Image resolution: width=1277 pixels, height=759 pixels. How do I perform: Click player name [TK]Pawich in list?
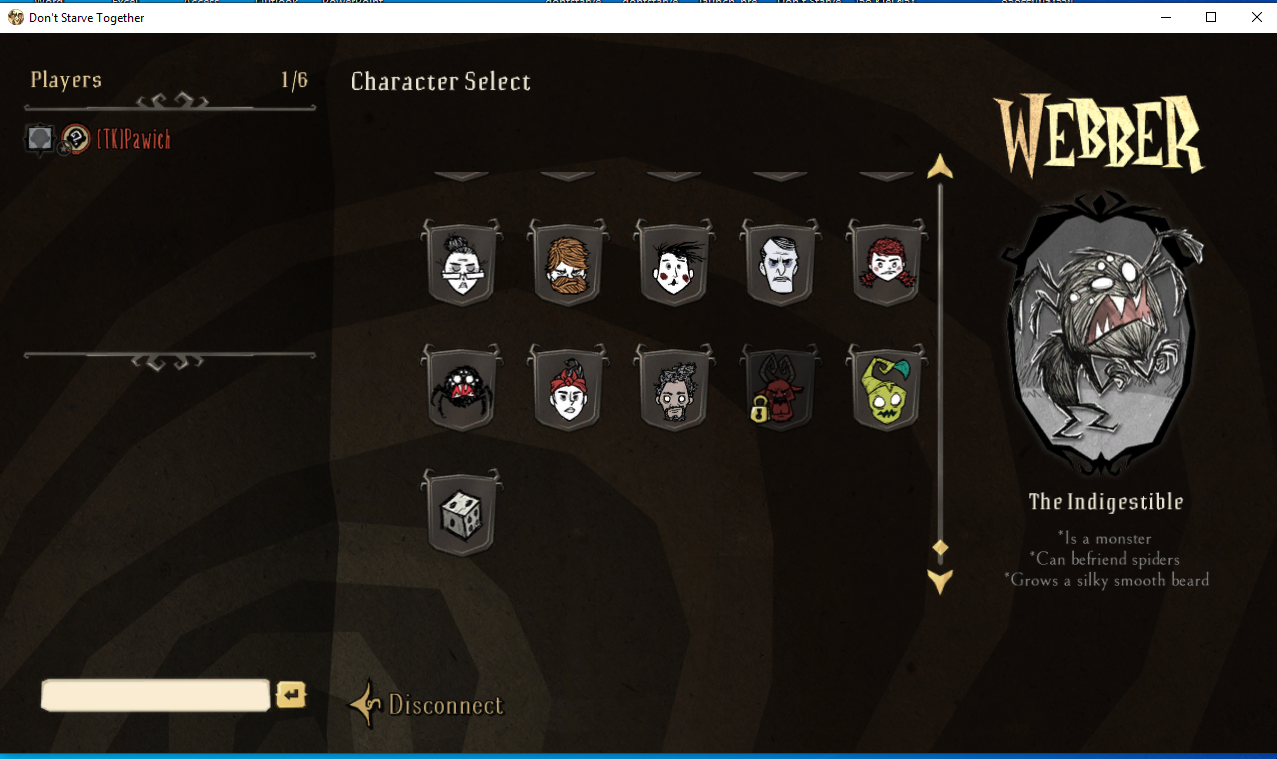(x=133, y=140)
